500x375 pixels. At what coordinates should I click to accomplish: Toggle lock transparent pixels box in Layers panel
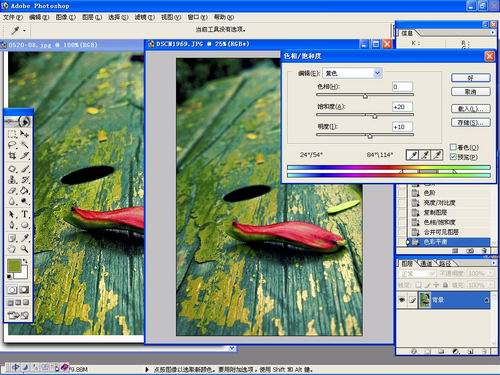point(419,285)
